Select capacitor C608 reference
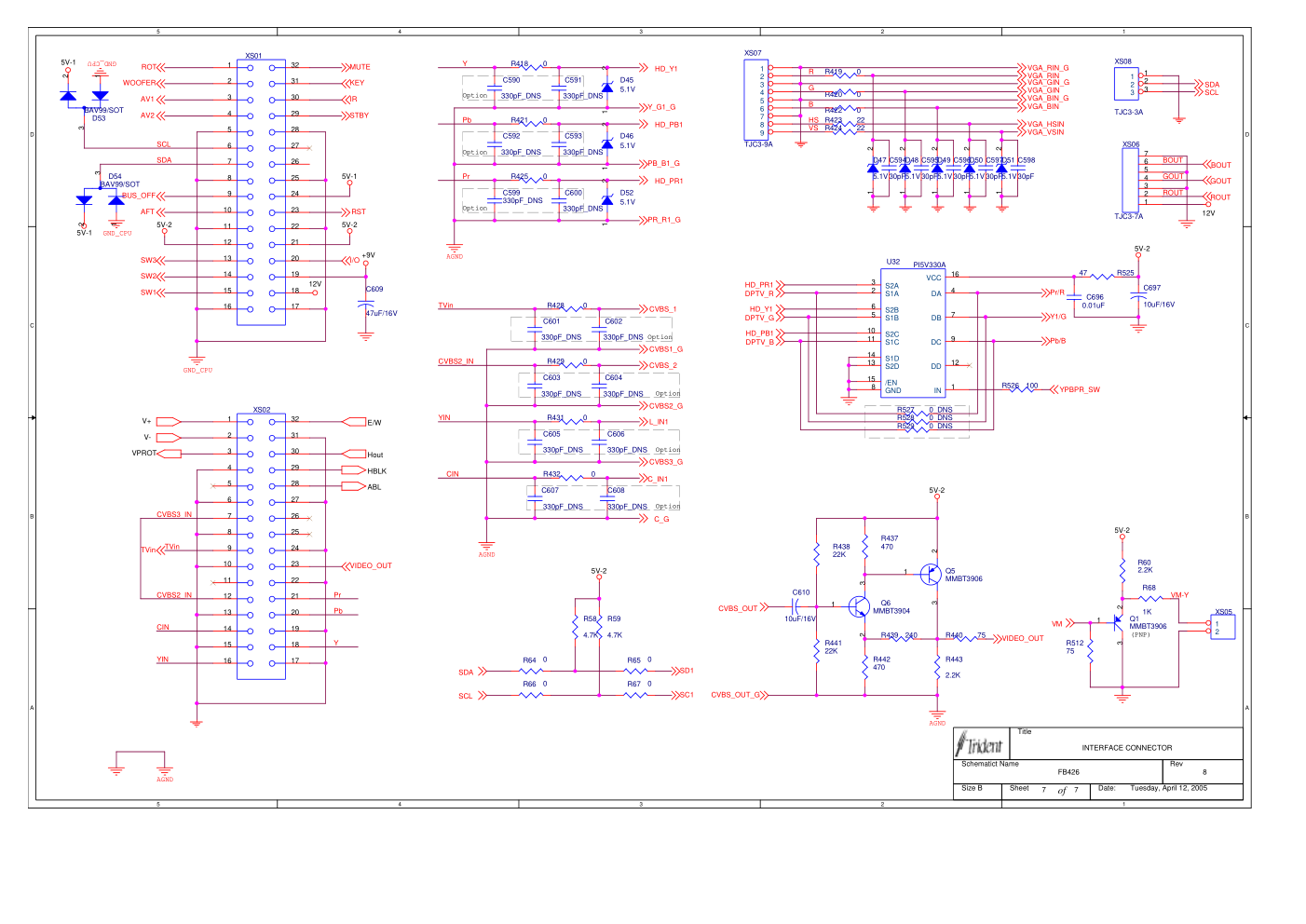Viewport: 1306px width, 924px height. click(616, 490)
